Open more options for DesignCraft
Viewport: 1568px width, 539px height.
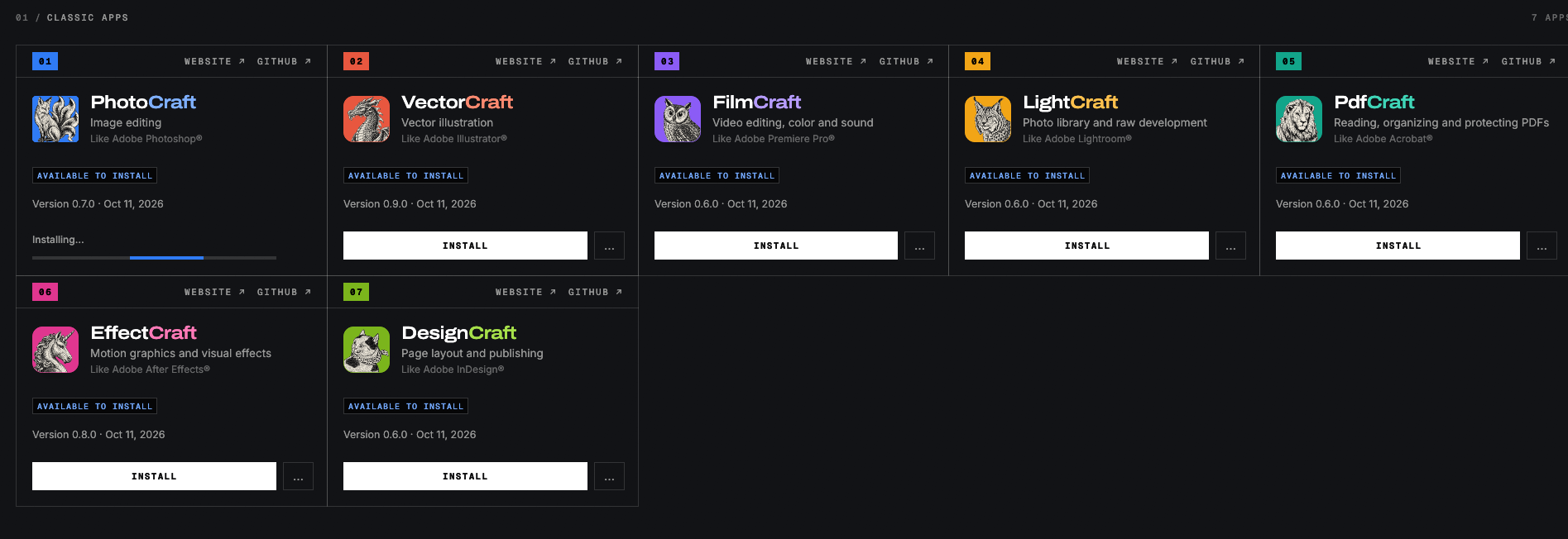point(609,476)
